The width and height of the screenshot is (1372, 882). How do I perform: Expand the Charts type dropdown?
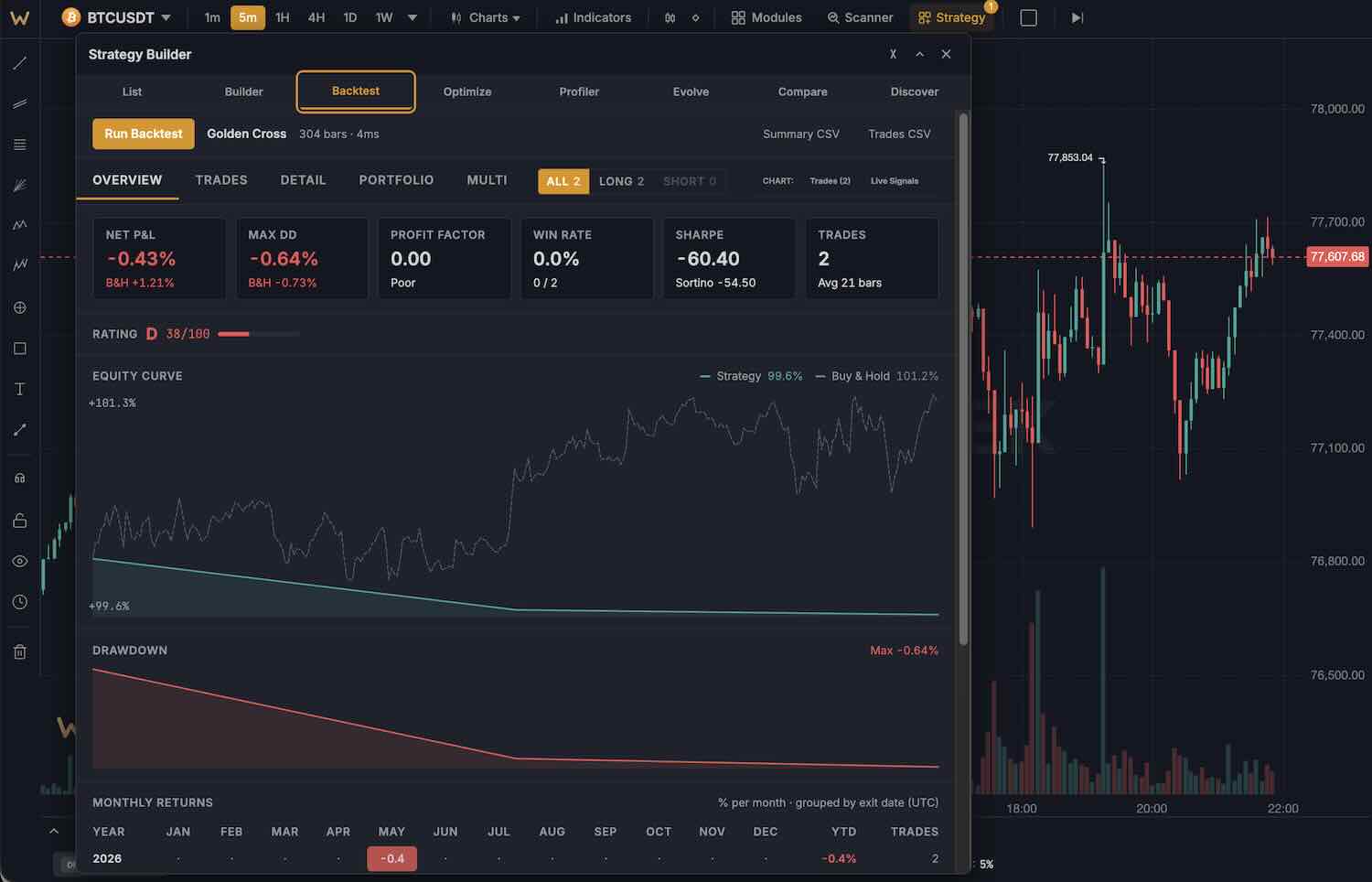[486, 17]
